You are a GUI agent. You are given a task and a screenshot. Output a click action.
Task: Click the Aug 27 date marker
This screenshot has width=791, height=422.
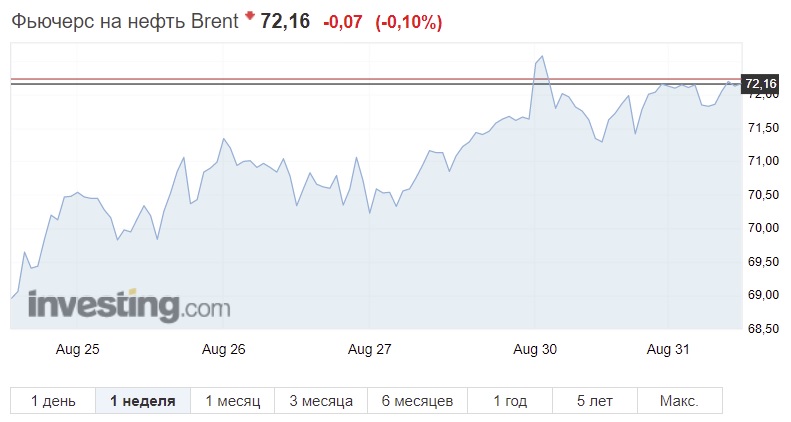tap(369, 349)
